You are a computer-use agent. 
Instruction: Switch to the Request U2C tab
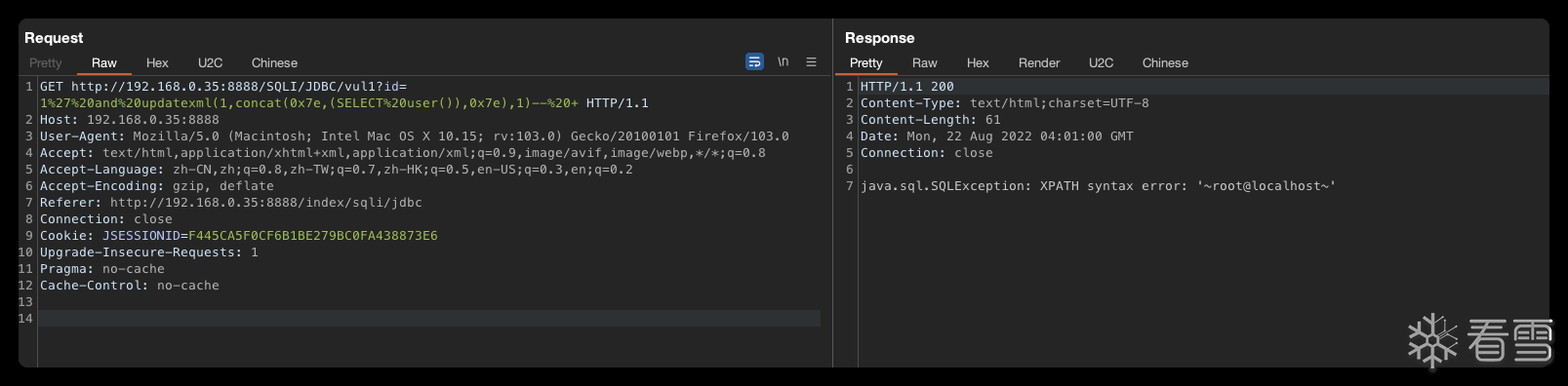210,62
